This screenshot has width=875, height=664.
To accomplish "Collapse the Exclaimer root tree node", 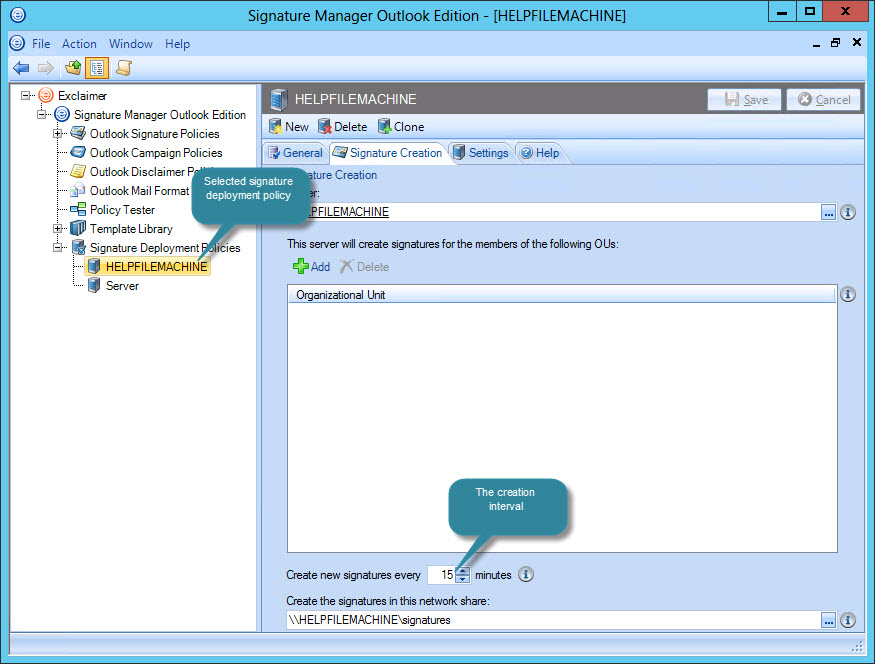I will pyautogui.click(x=26, y=95).
